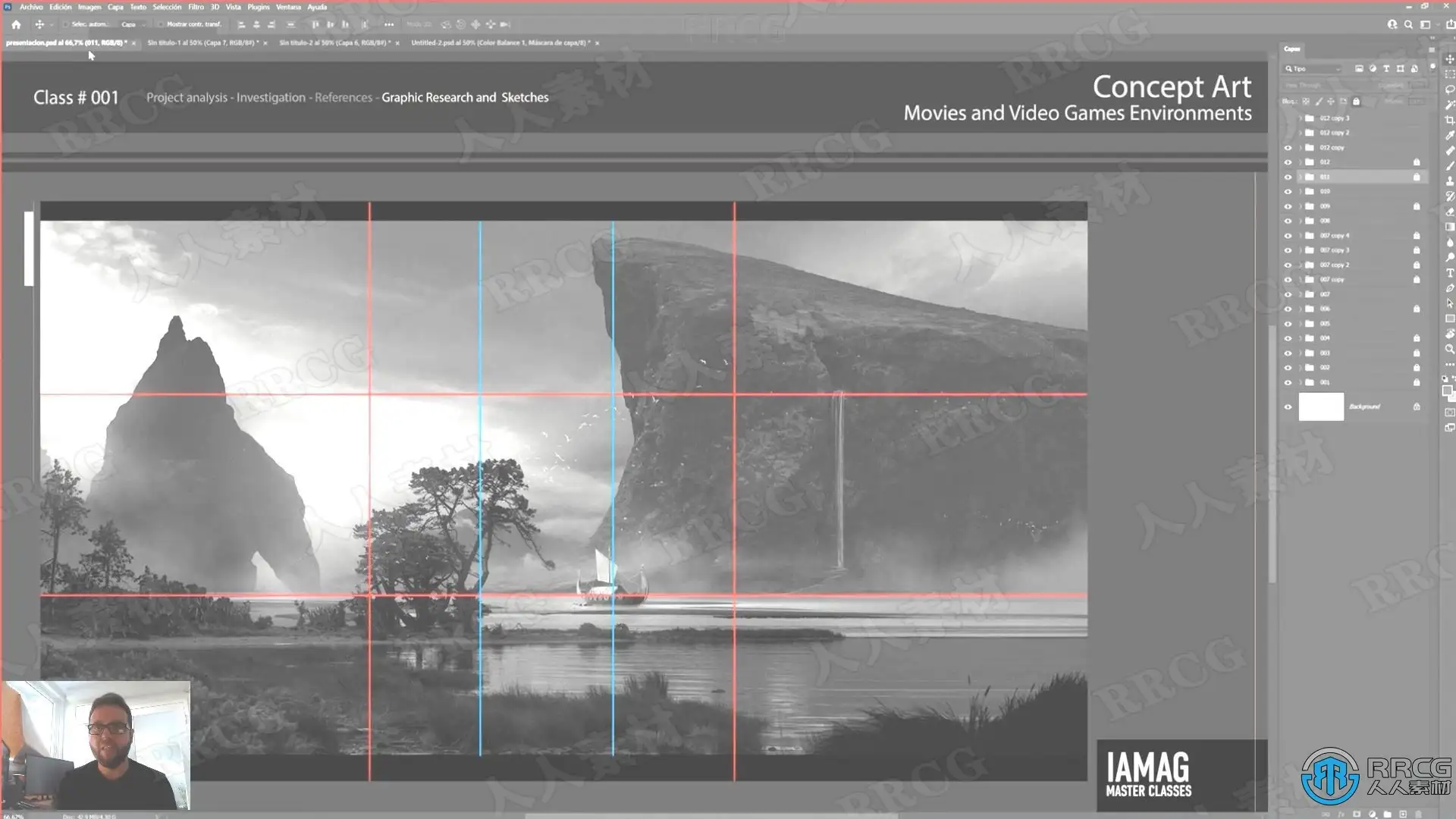Select the Pen tool
This screenshot has height=819, width=1456.
(1450, 288)
